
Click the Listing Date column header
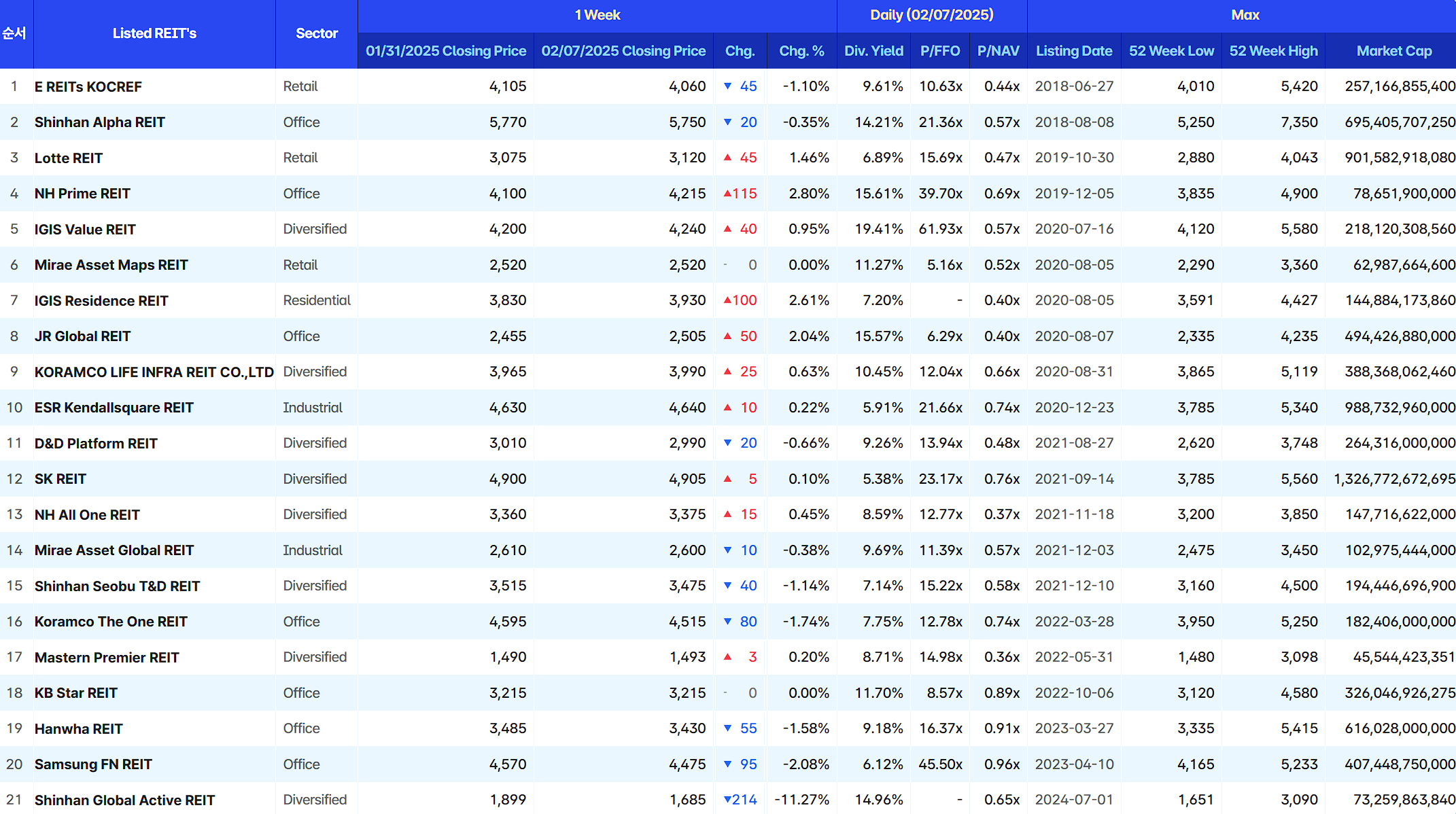click(1074, 51)
